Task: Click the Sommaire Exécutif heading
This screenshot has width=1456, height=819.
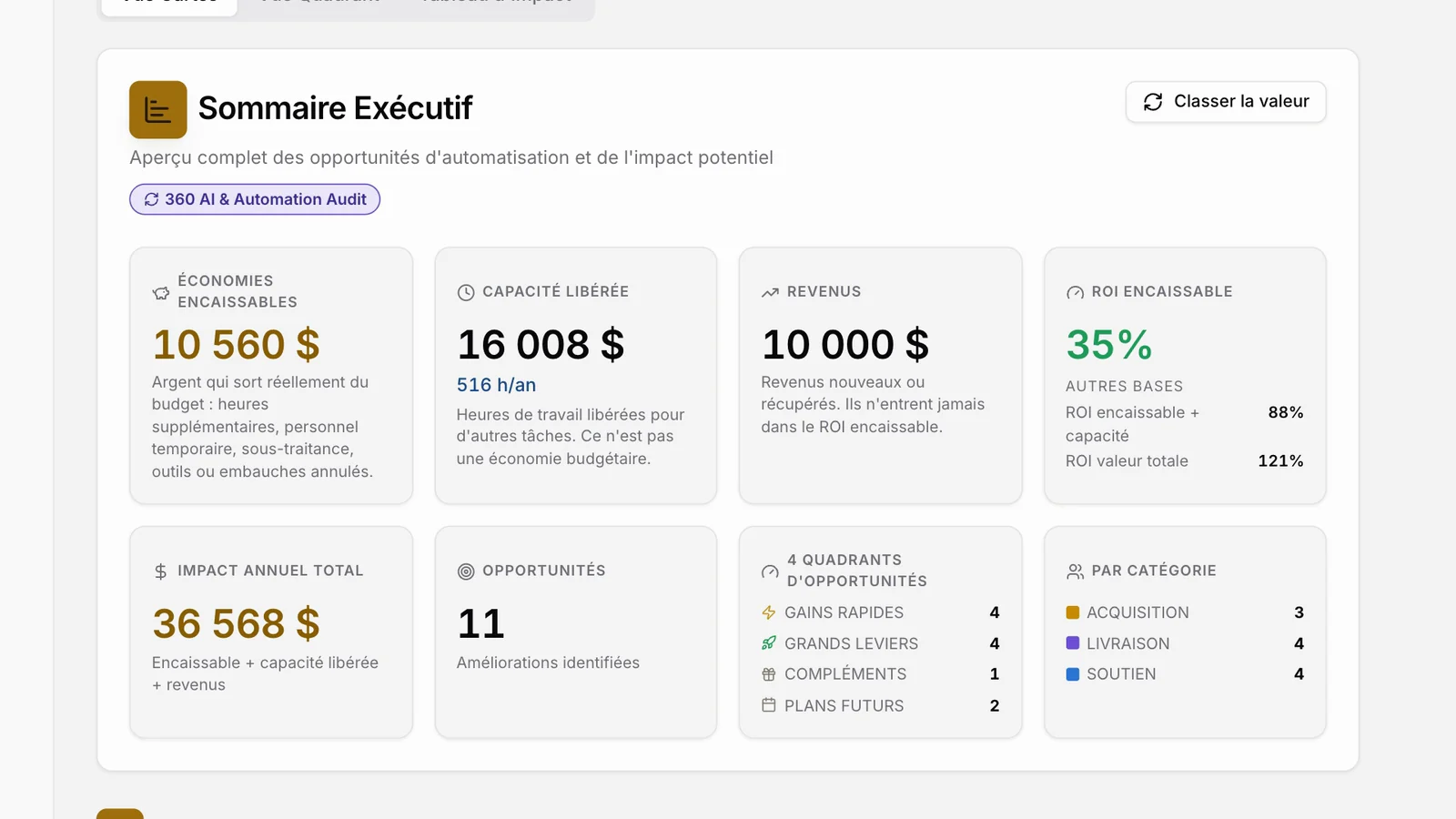Action: [x=336, y=108]
